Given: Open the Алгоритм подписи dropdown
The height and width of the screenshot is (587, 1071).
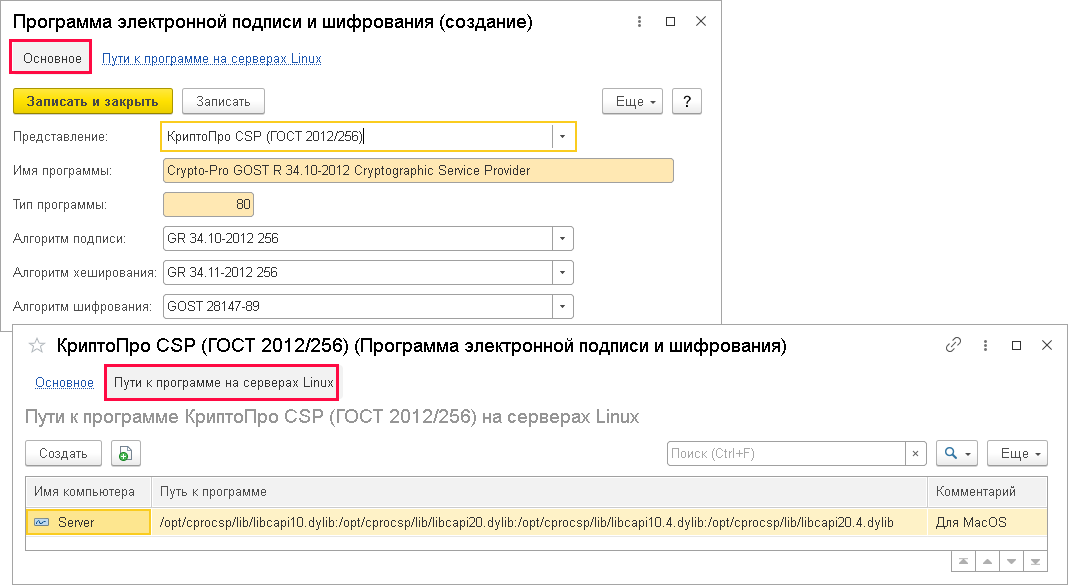Looking at the screenshot, I should tap(562, 238).
